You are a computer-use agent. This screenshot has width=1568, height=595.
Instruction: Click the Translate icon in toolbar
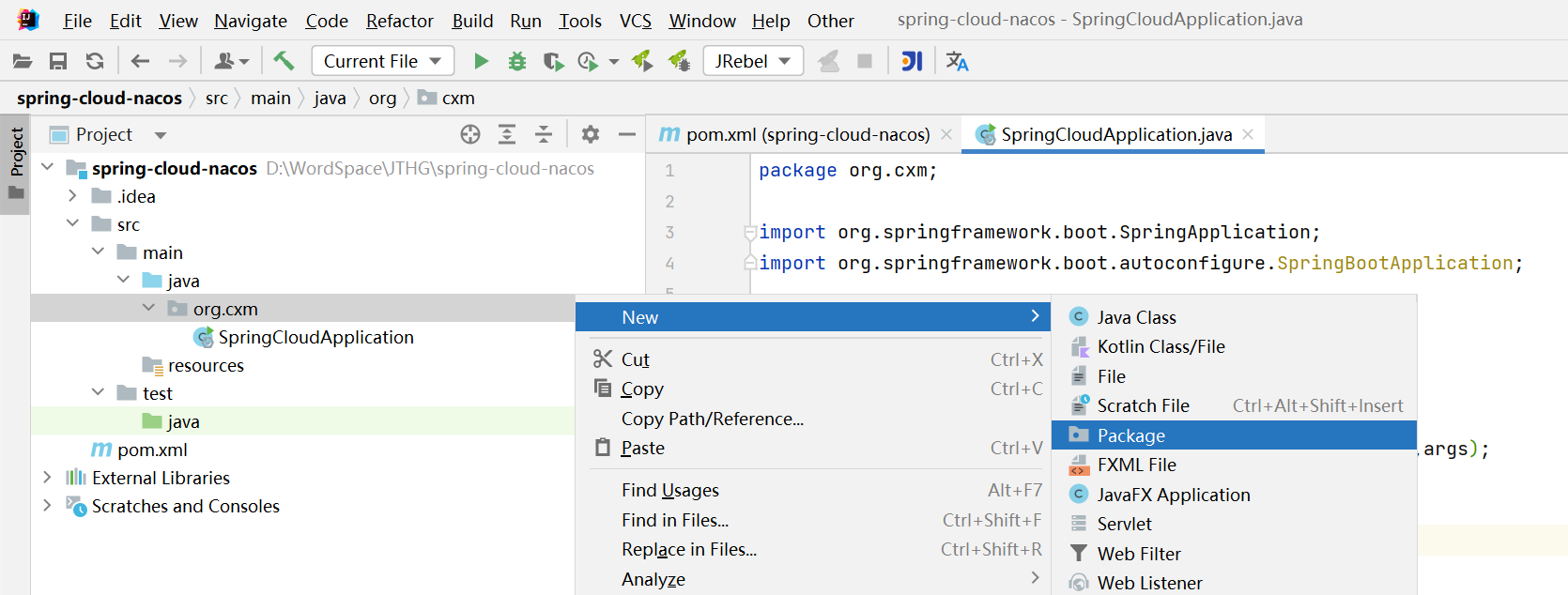coord(957,61)
